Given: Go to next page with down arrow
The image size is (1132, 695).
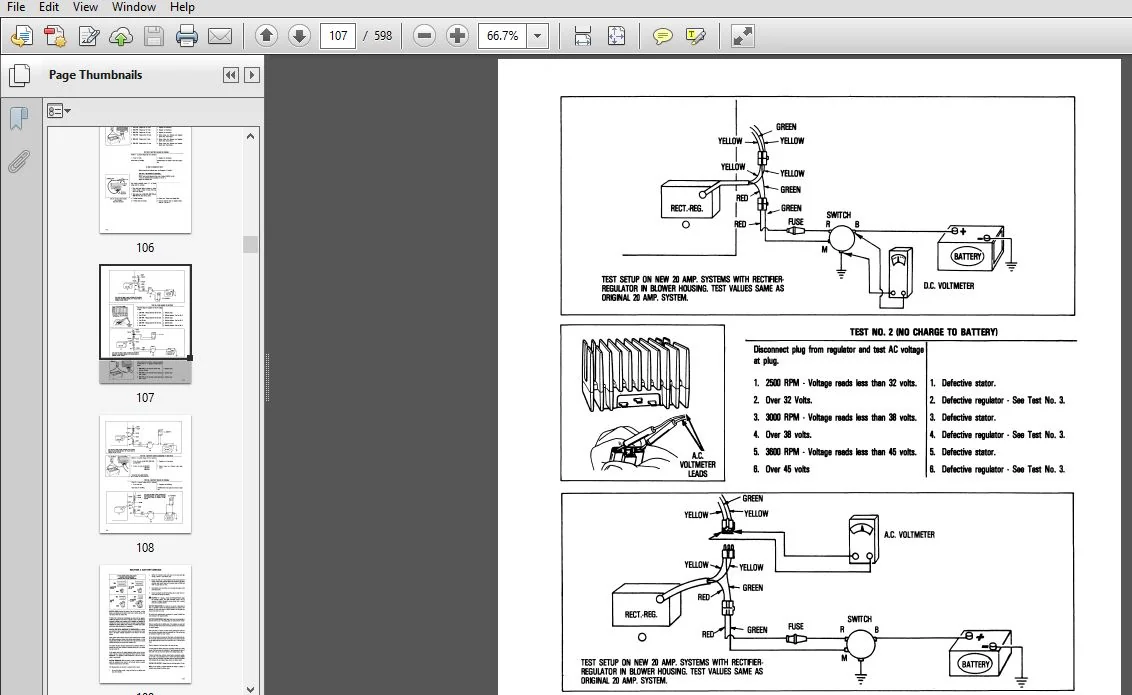Looking at the screenshot, I should point(299,35).
